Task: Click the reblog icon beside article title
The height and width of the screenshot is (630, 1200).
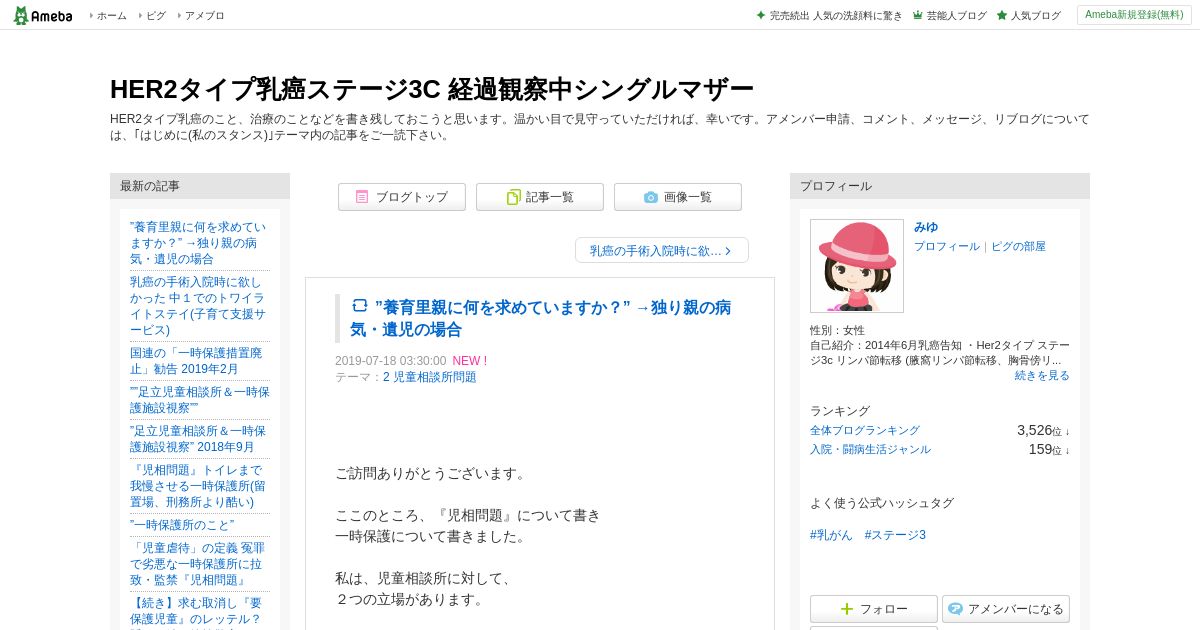Action: (x=360, y=306)
